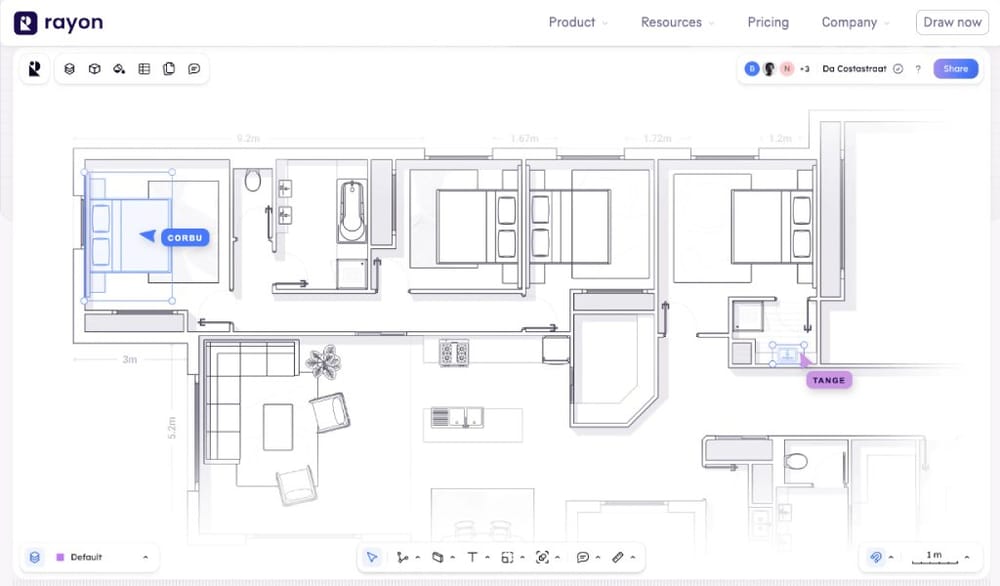The image size is (1000, 586).
Task: Toggle the snap magnet control bottom right
Action: click(877, 556)
